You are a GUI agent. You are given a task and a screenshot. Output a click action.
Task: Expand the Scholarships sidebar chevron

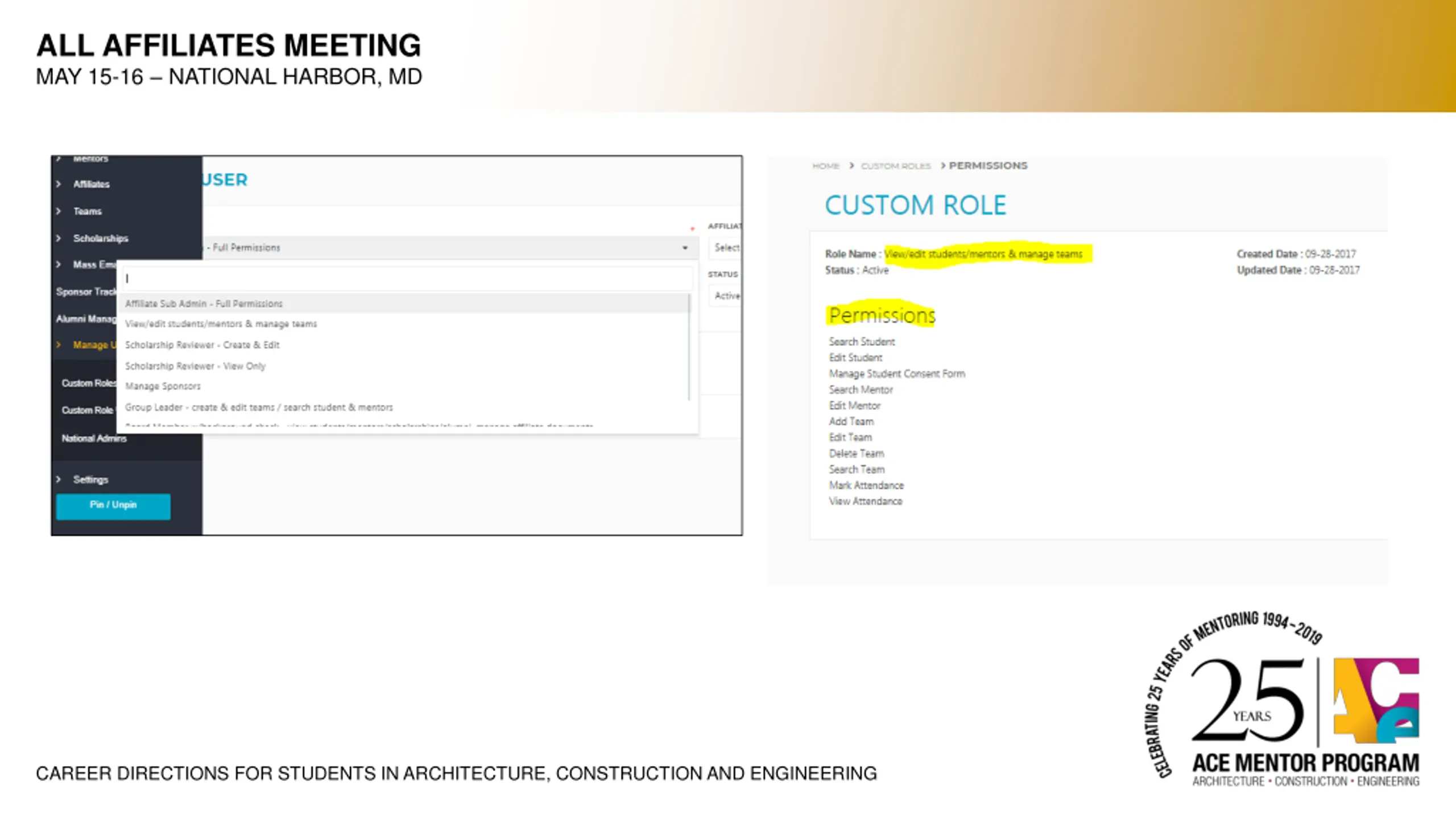(59, 238)
